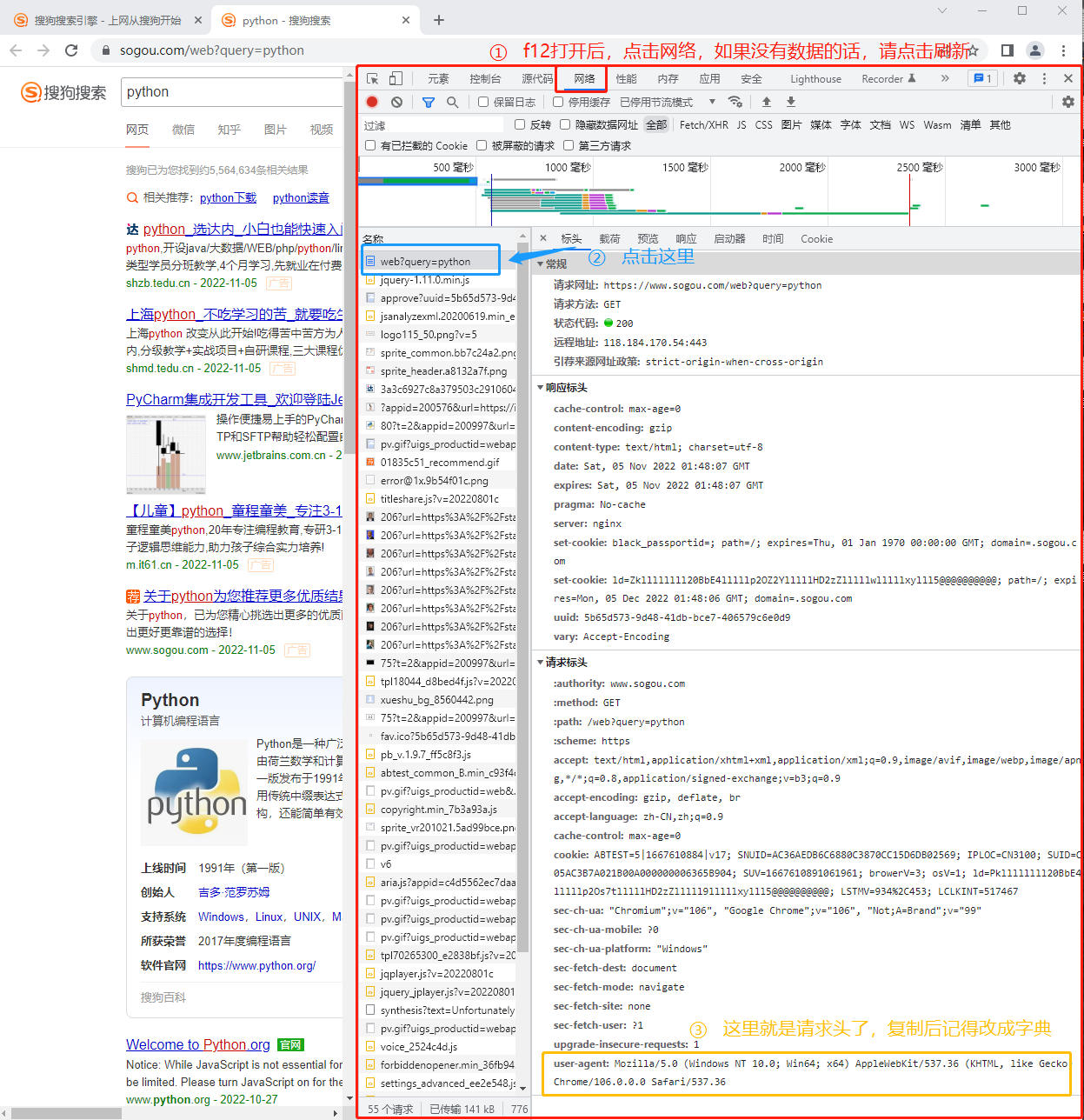Open network search with the magnifier icon
This screenshot has width=1084, height=1120.
(x=452, y=102)
